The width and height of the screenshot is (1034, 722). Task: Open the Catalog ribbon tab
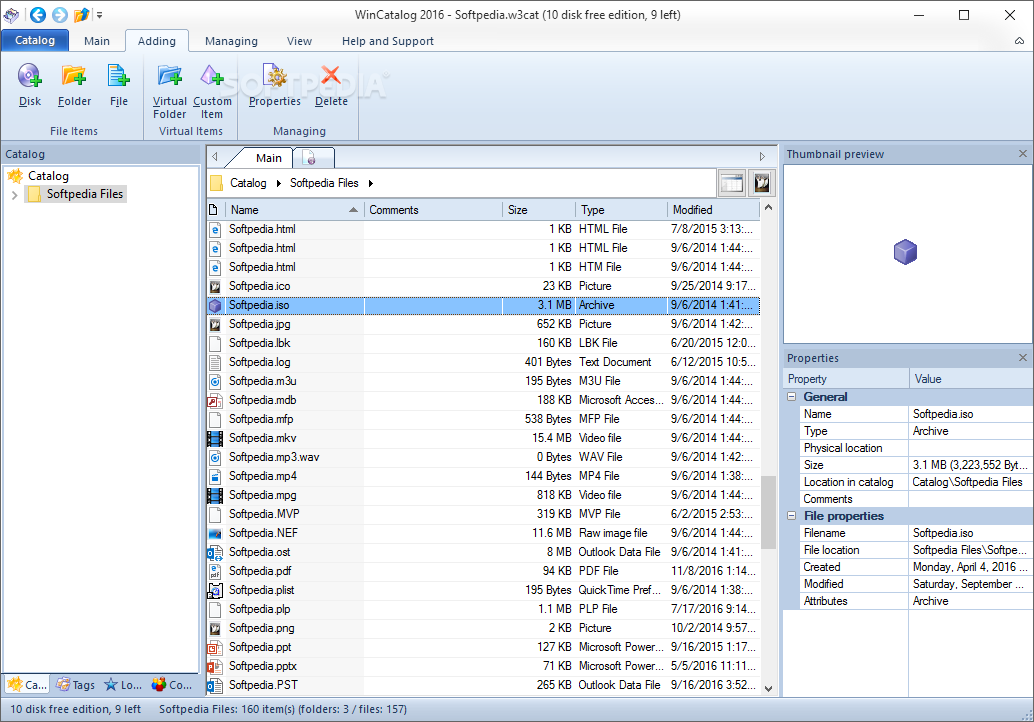pyautogui.click(x=35, y=40)
